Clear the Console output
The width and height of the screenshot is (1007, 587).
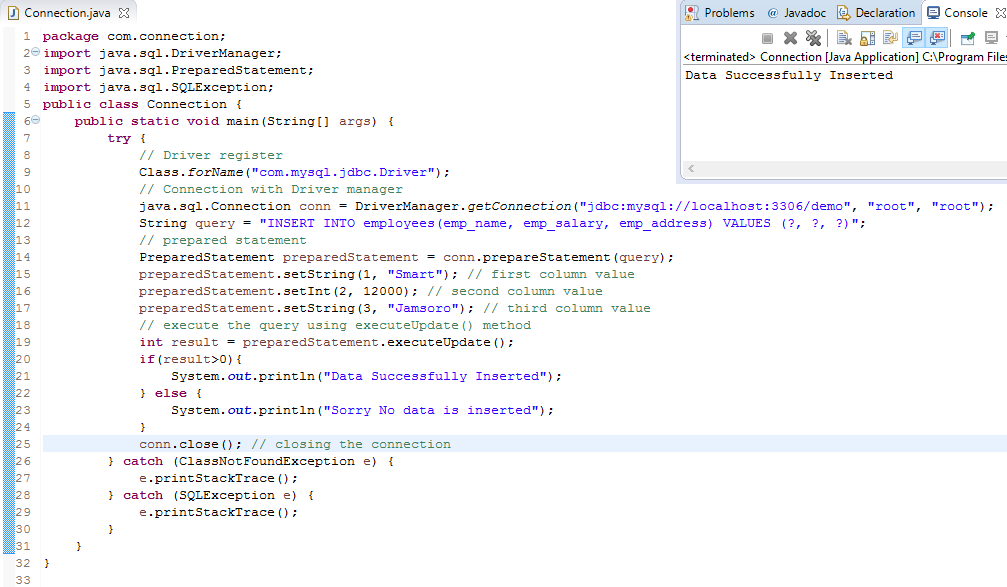(843, 37)
